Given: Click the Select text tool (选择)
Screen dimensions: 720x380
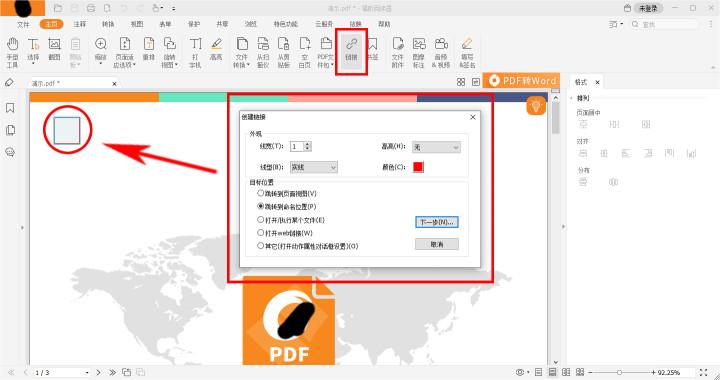Looking at the screenshot, I should pyautogui.click(x=33, y=50).
